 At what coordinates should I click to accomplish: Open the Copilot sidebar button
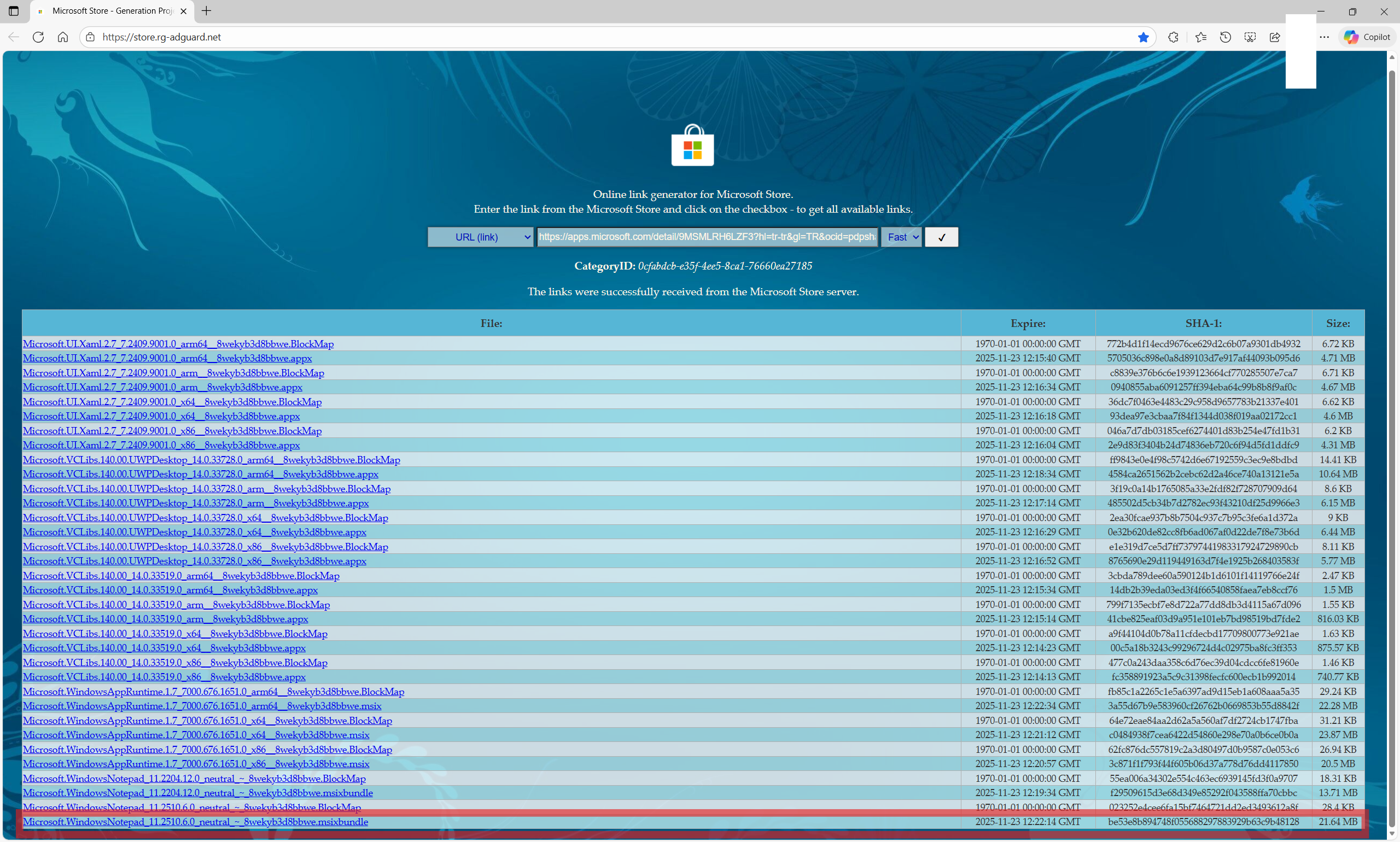pyautogui.click(x=1367, y=37)
